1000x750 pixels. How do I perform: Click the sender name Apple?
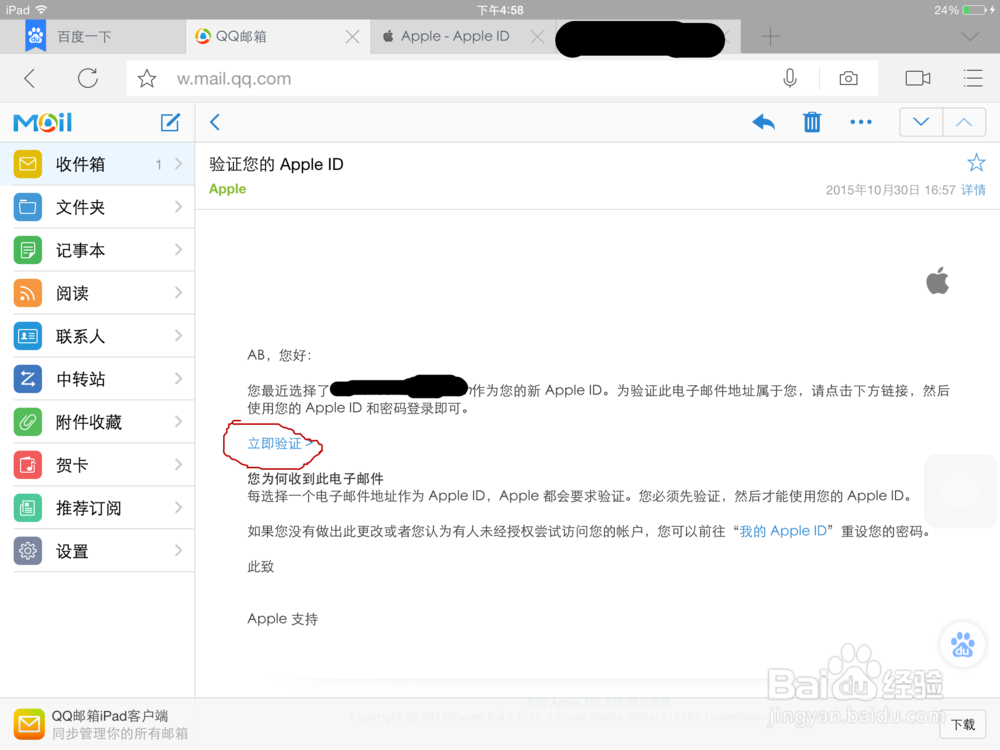tap(228, 189)
